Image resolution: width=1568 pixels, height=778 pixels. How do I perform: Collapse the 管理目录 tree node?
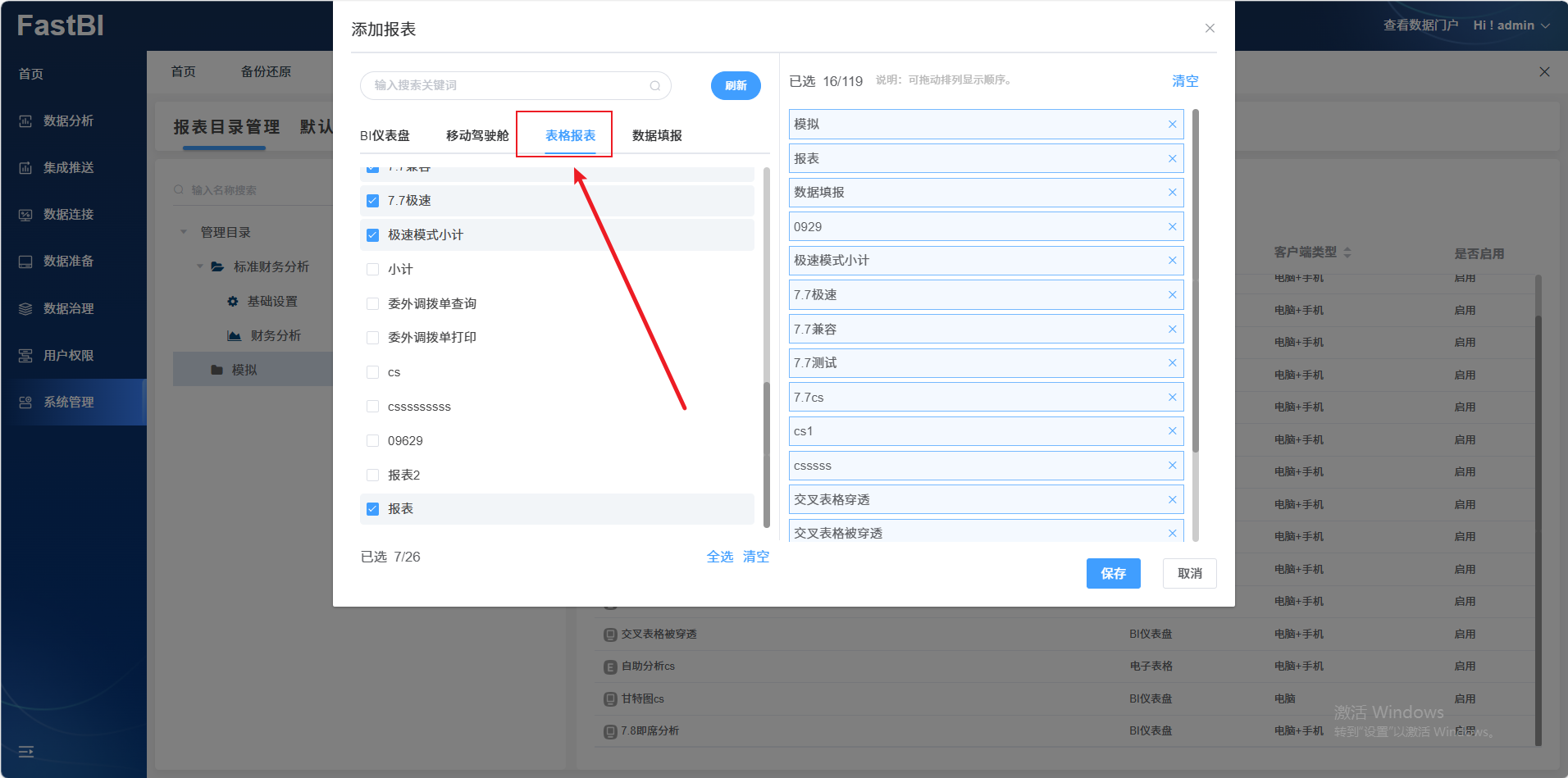pyautogui.click(x=184, y=233)
